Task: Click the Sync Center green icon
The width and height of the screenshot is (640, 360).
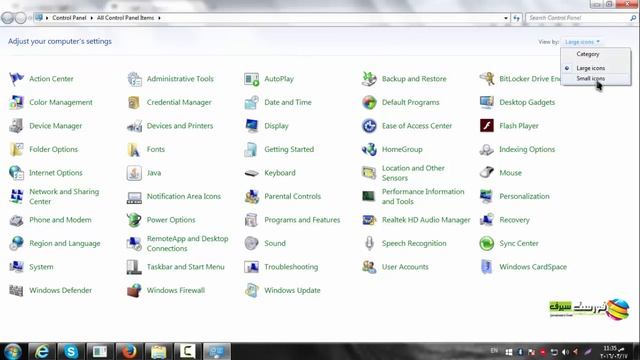Action: click(487, 243)
